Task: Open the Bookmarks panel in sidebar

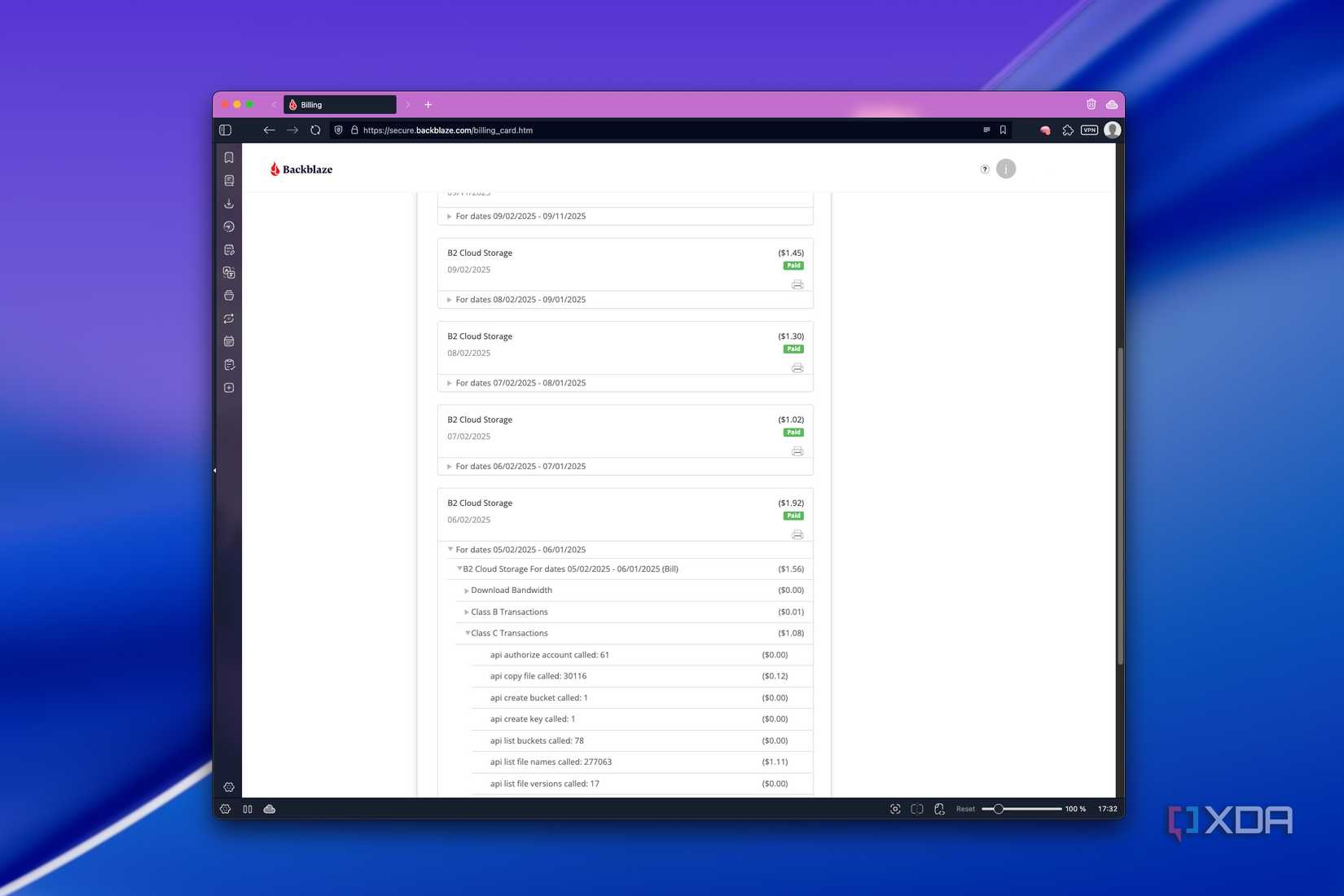Action: coord(229,157)
